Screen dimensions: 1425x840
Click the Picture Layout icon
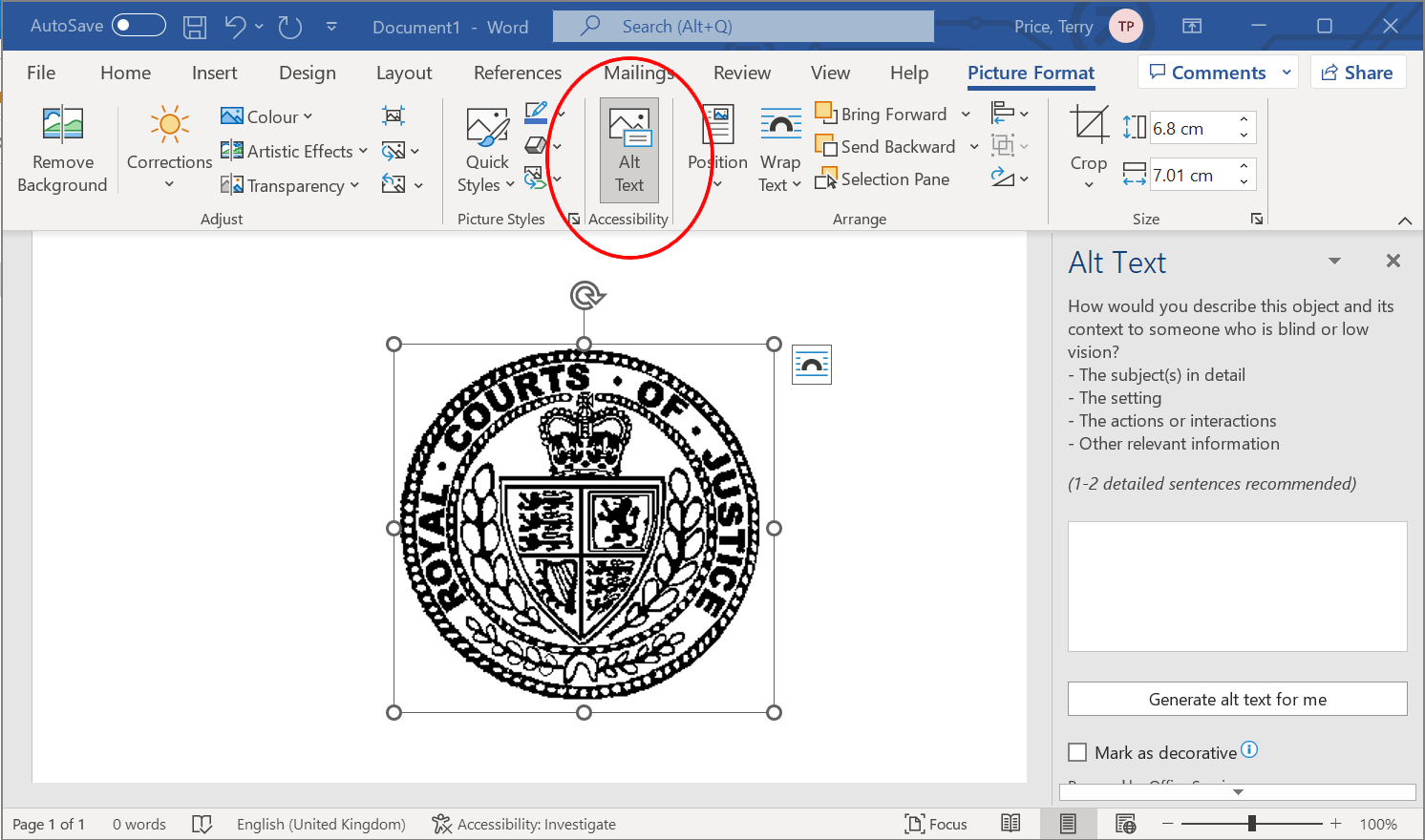click(535, 178)
